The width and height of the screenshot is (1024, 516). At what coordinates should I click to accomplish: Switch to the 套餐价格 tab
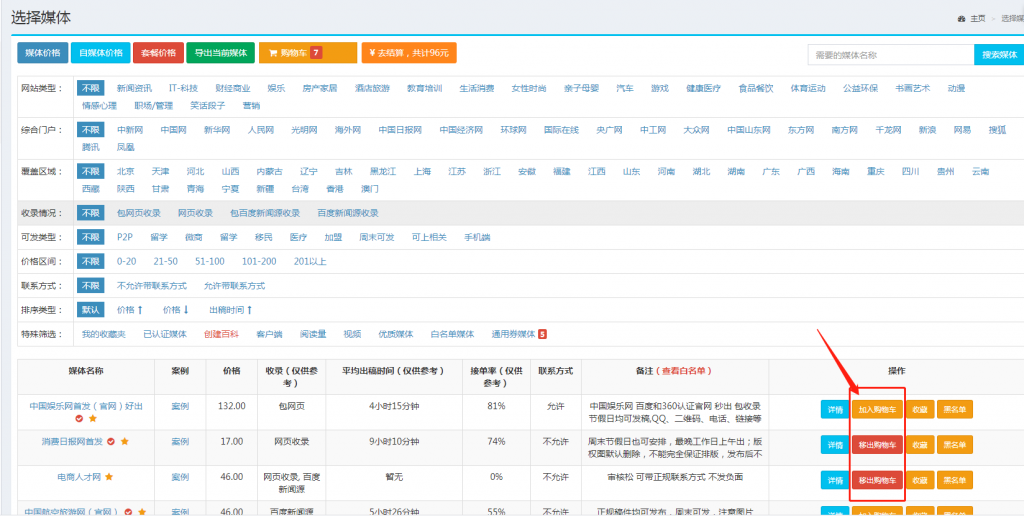tap(158, 53)
